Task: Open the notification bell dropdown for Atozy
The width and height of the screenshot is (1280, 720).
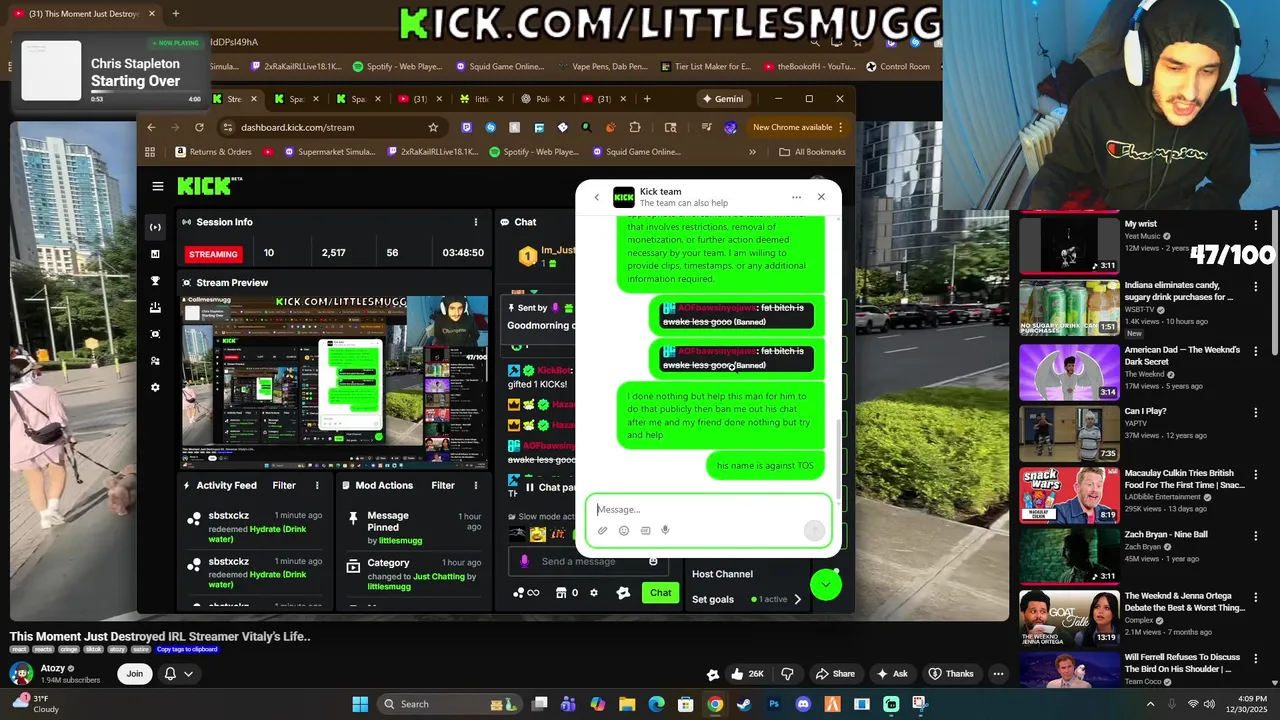Action: (178, 674)
